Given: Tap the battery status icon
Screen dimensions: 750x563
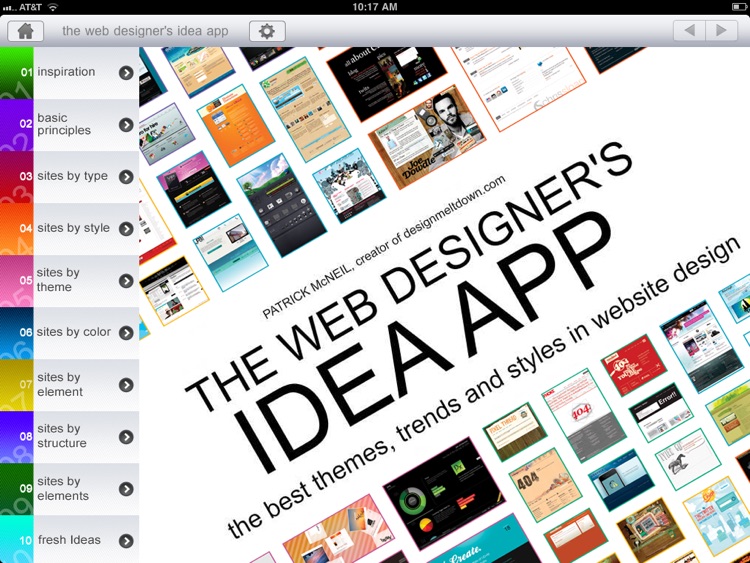Looking at the screenshot, I should pos(739,7).
